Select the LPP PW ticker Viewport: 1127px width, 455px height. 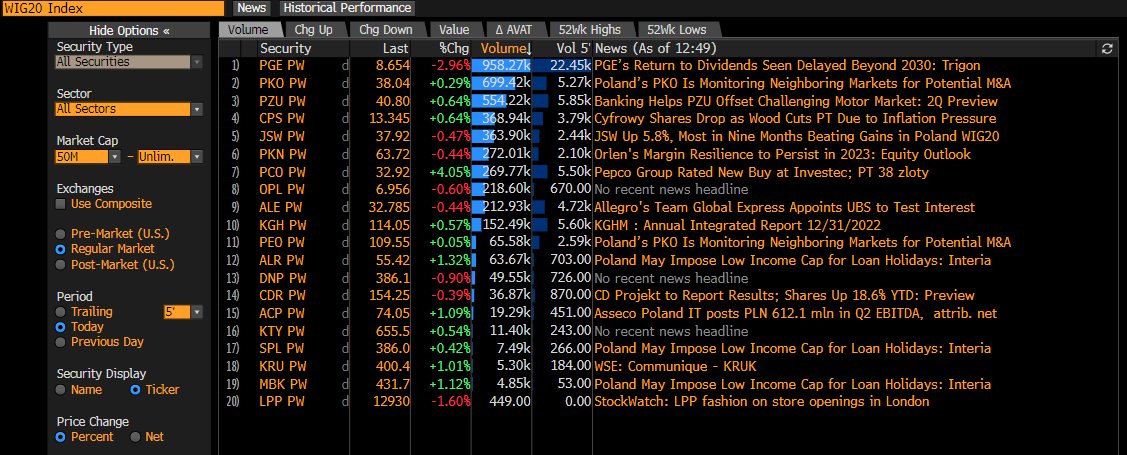[x=282, y=401]
